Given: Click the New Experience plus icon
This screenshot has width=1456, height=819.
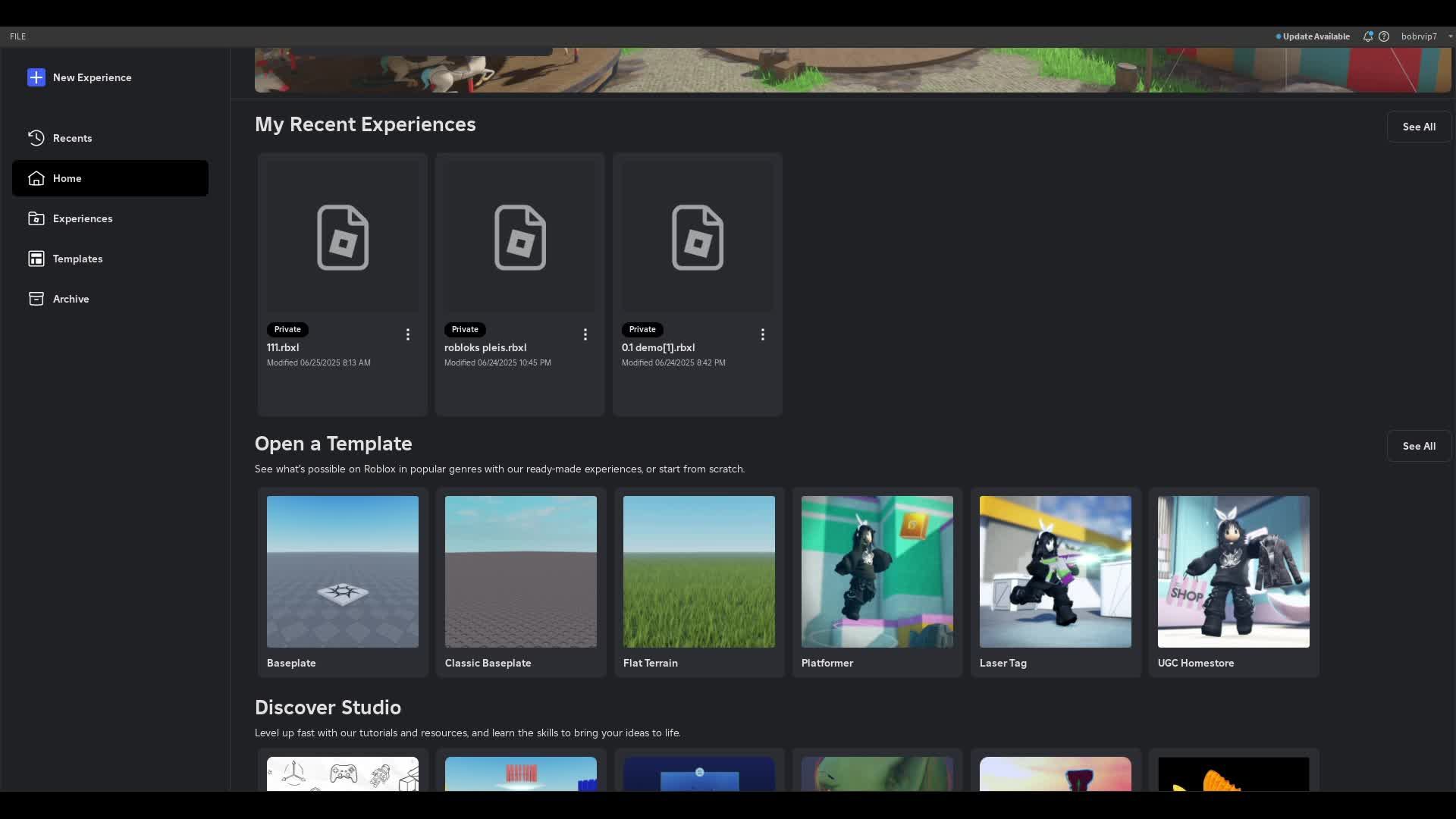Looking at the screenshot, I should pos(36,77).
